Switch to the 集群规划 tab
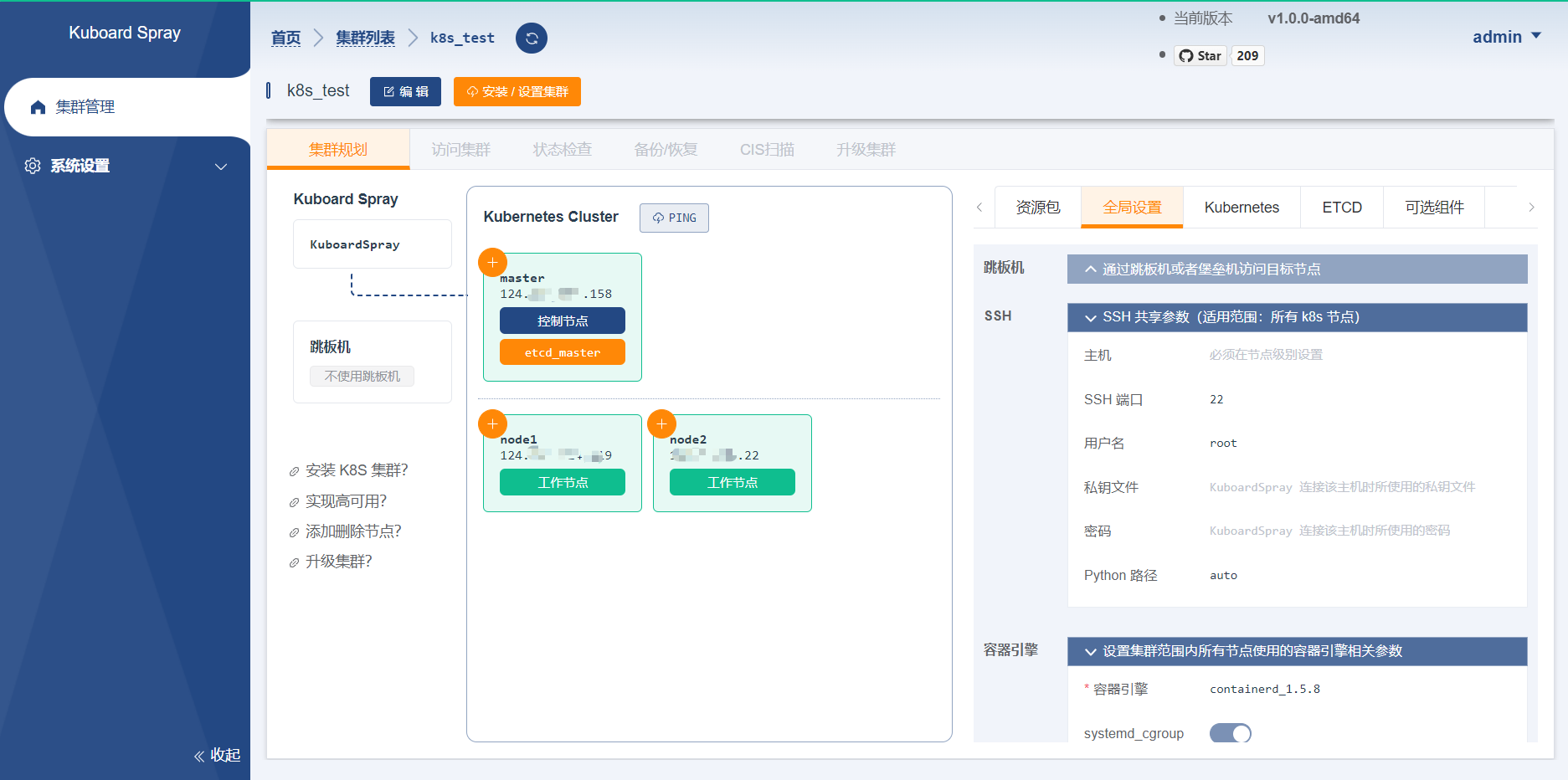Image resolution: width=1568 pixels, height=780 pixels. tap(338, 150)
